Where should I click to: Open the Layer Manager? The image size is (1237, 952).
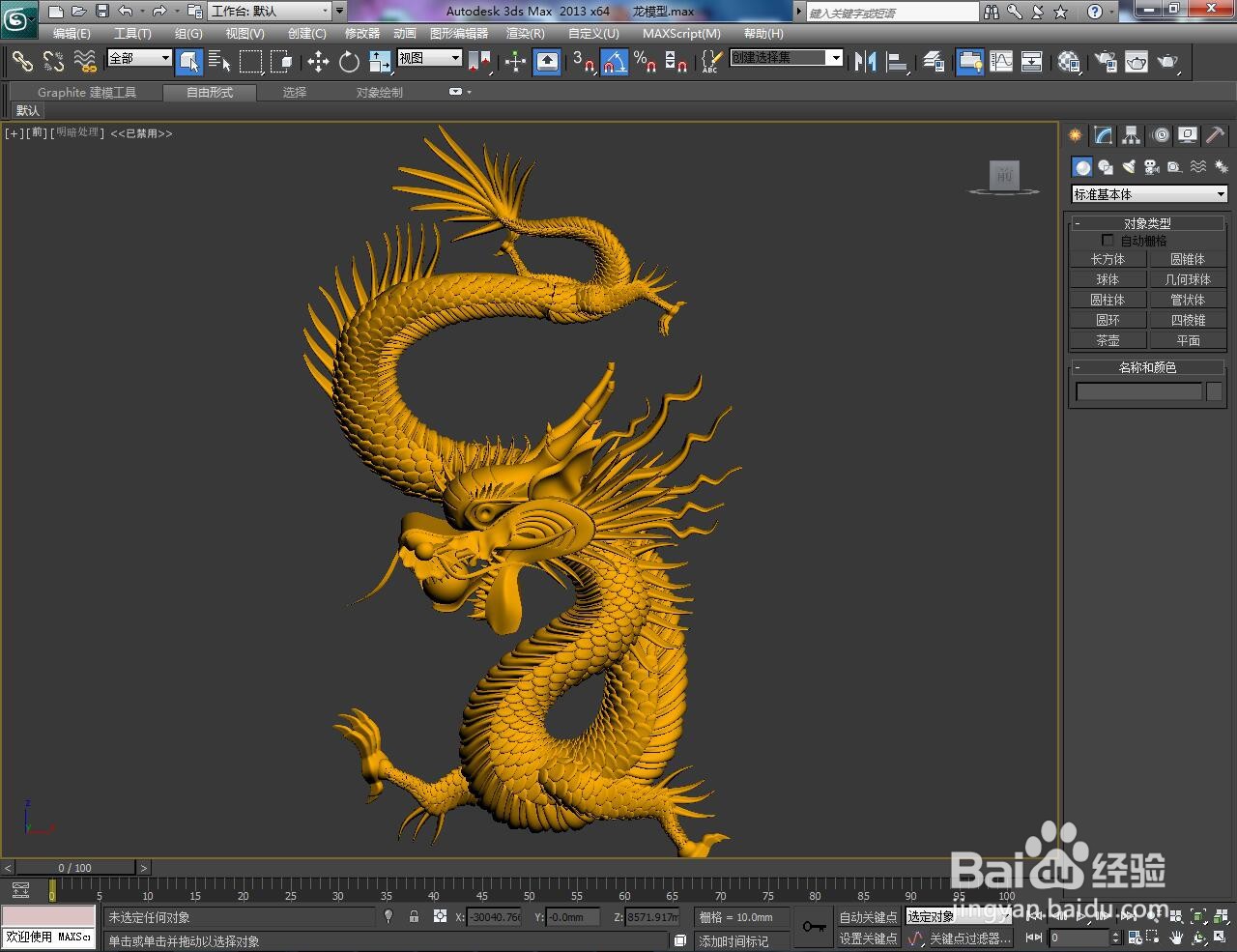point(934,62)
